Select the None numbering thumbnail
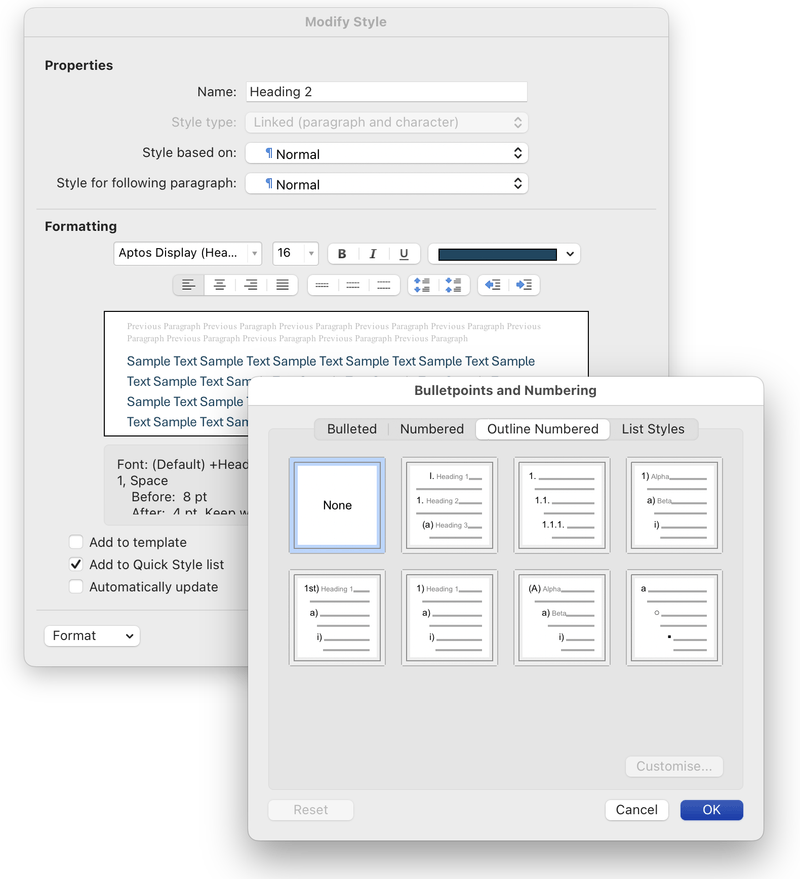Screen dimensions: 800x879 click(337, 504)
